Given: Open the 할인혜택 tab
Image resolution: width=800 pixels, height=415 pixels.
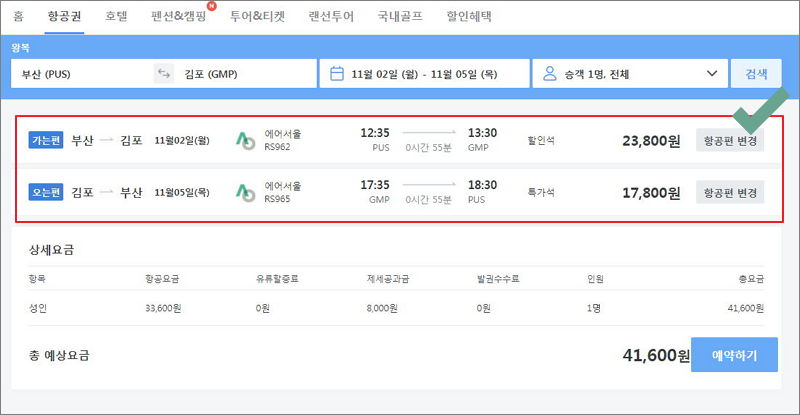Looking at the screenshot, I should pyautogui.click(x=469, y=16).
